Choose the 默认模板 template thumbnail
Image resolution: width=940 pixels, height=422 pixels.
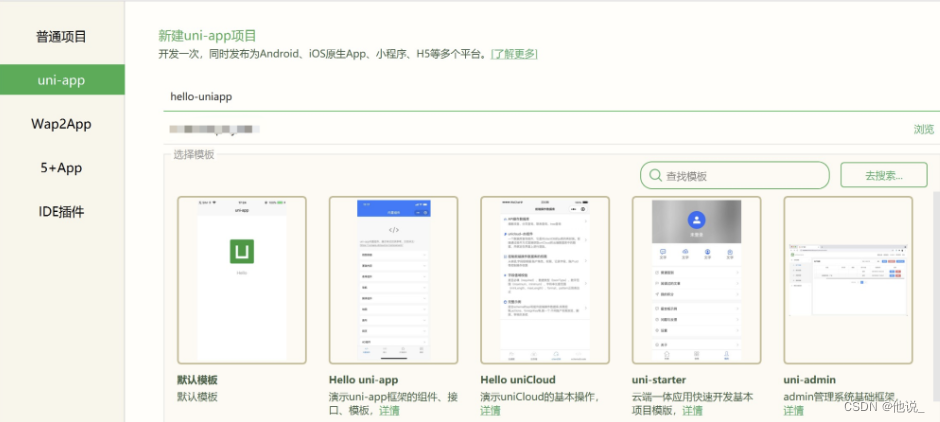(242, 280)
